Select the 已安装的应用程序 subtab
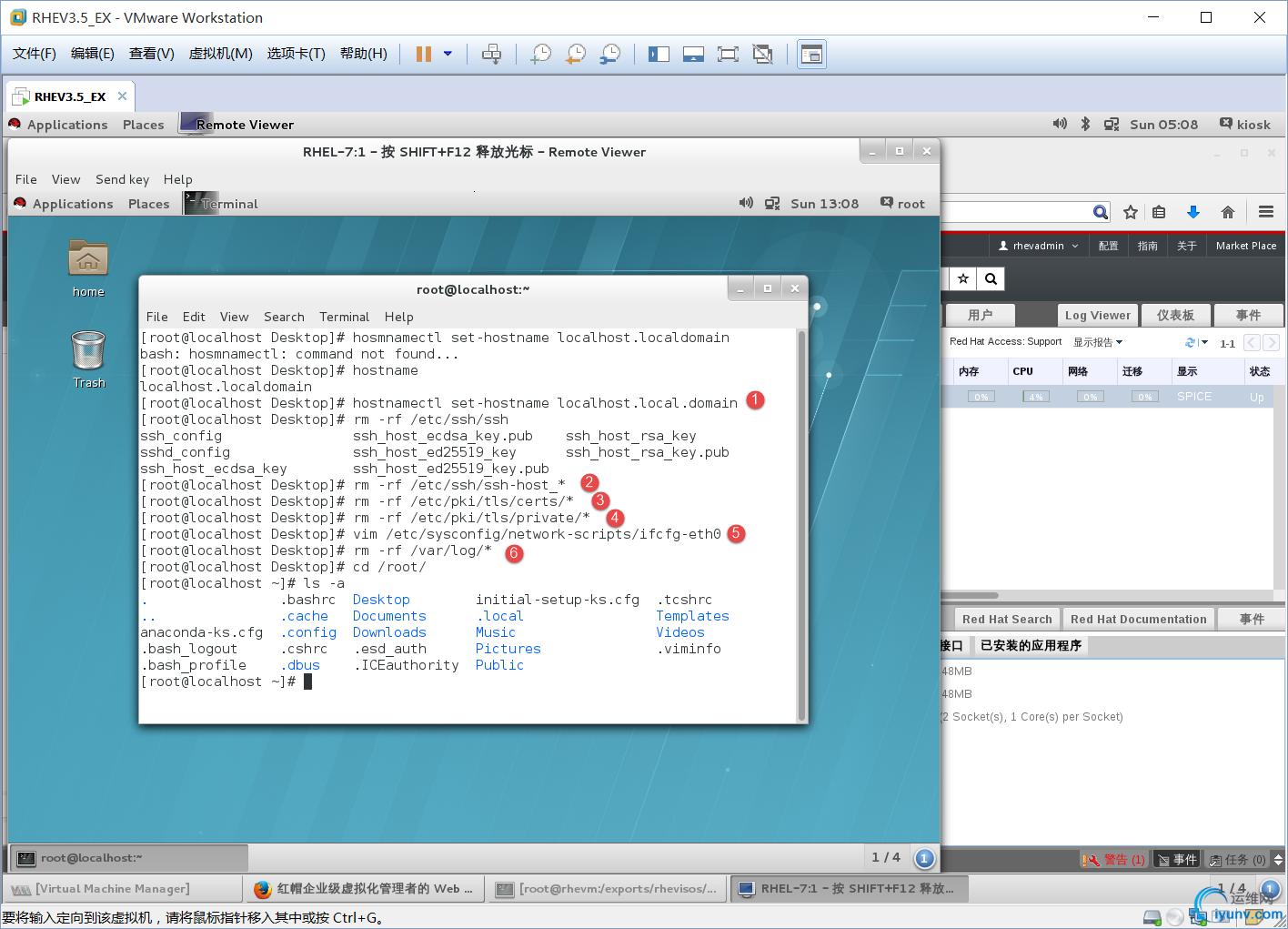Image resolution: width=1288 pixels, height=929 pixels. 1030,645
